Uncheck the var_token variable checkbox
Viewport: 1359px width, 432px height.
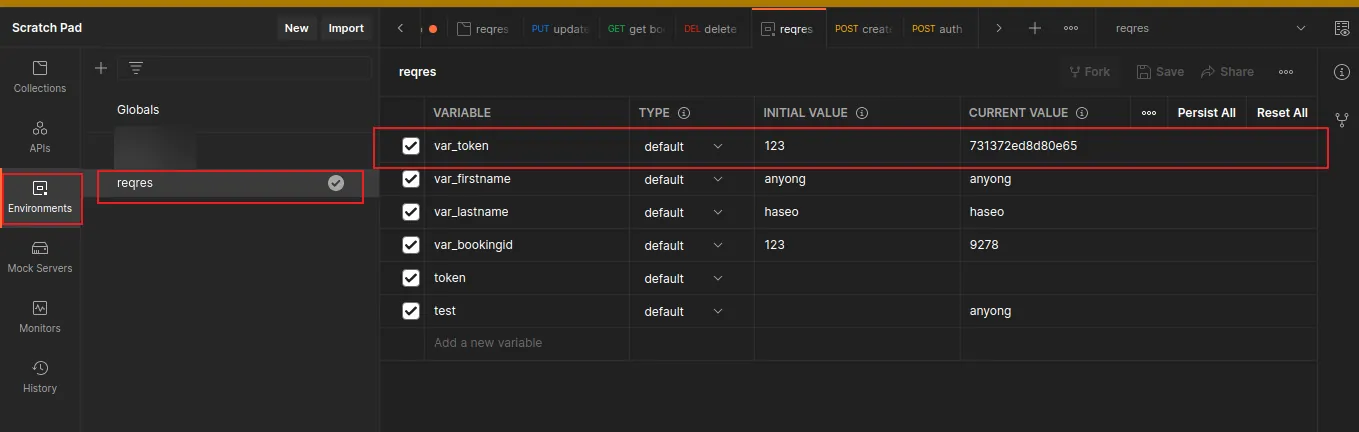[x=410, y=146]
